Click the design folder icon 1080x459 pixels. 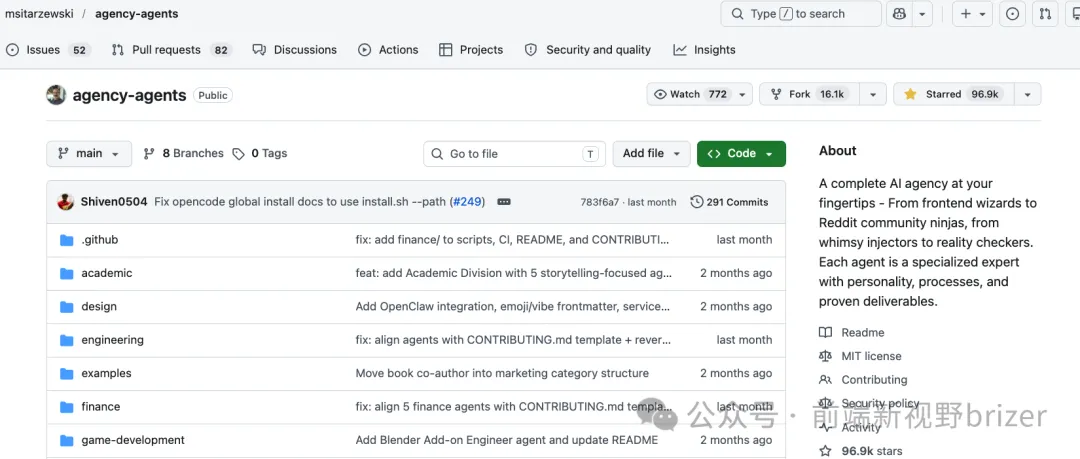(67, 307)
